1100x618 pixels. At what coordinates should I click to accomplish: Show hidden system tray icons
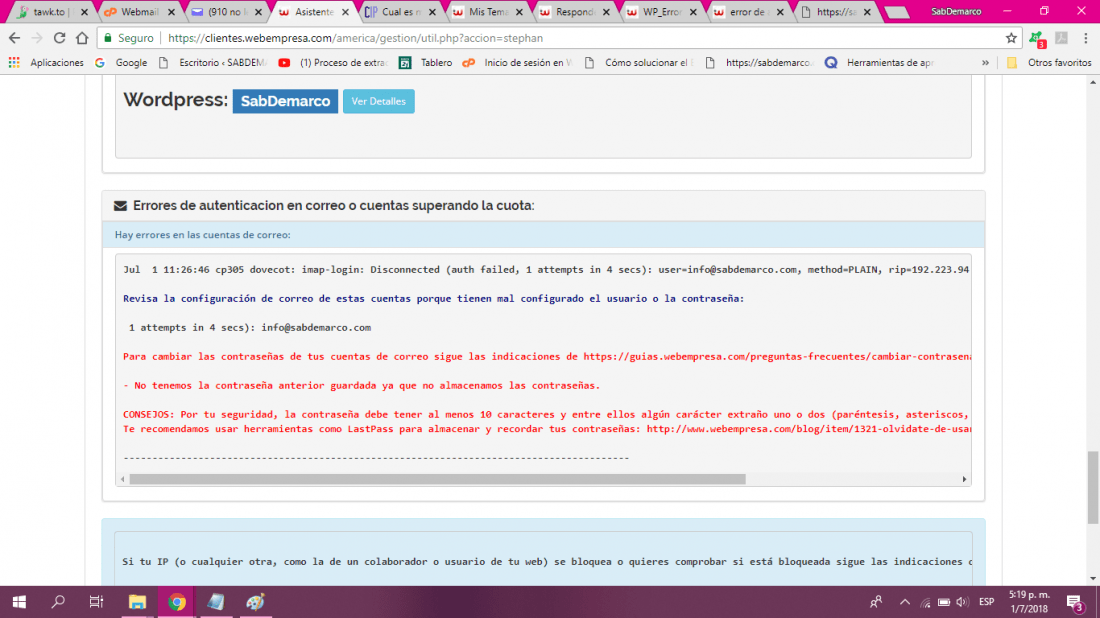pos(905,602)
